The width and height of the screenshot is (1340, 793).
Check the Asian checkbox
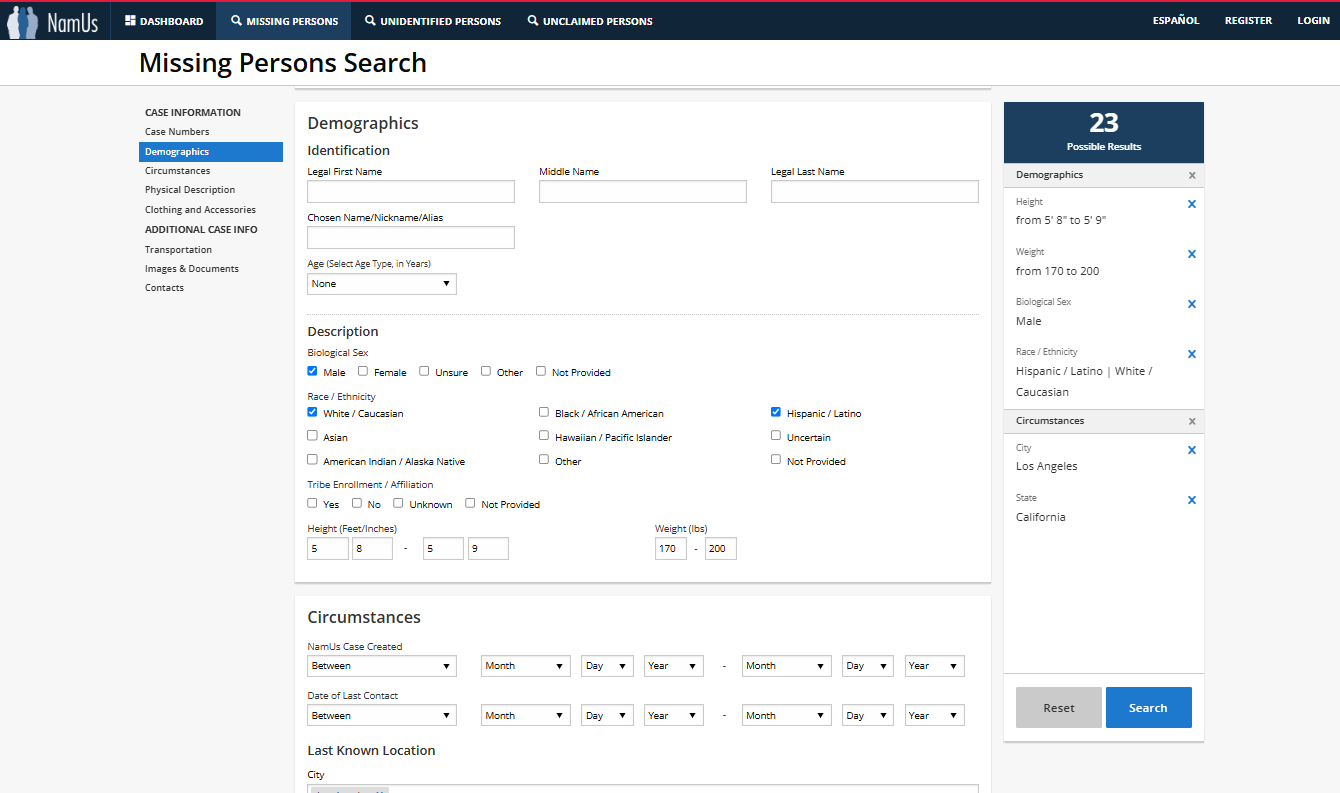313,436
